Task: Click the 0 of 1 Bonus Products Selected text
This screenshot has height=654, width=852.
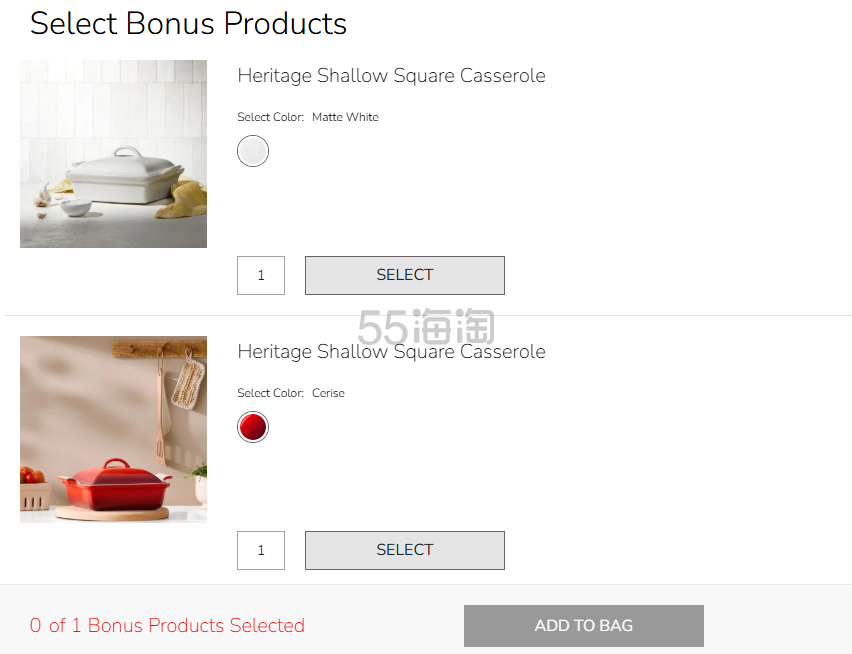Action: [167, 626]
